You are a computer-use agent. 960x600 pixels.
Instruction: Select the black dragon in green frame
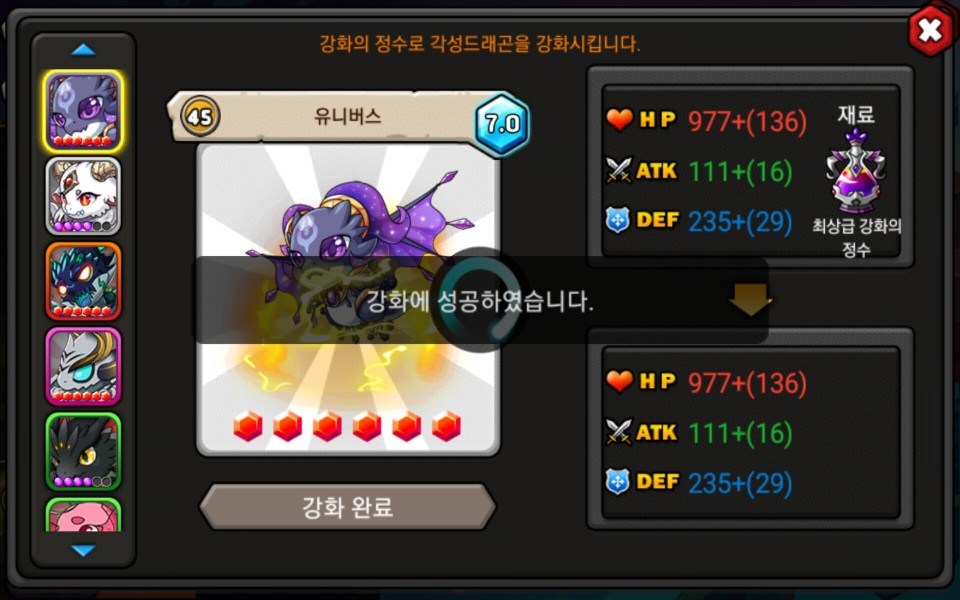[x=83, y=451]
